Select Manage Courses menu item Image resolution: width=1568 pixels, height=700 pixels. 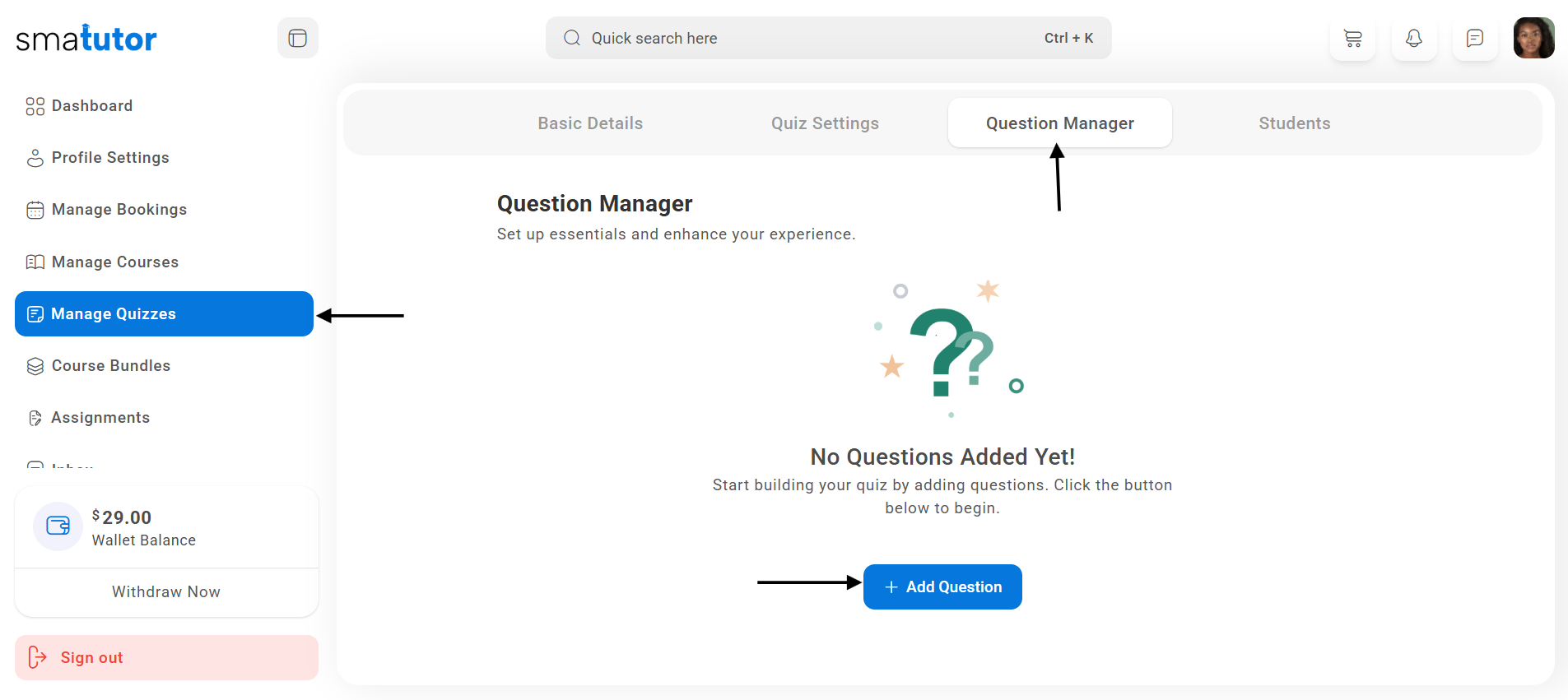click(x=114, y=262)
